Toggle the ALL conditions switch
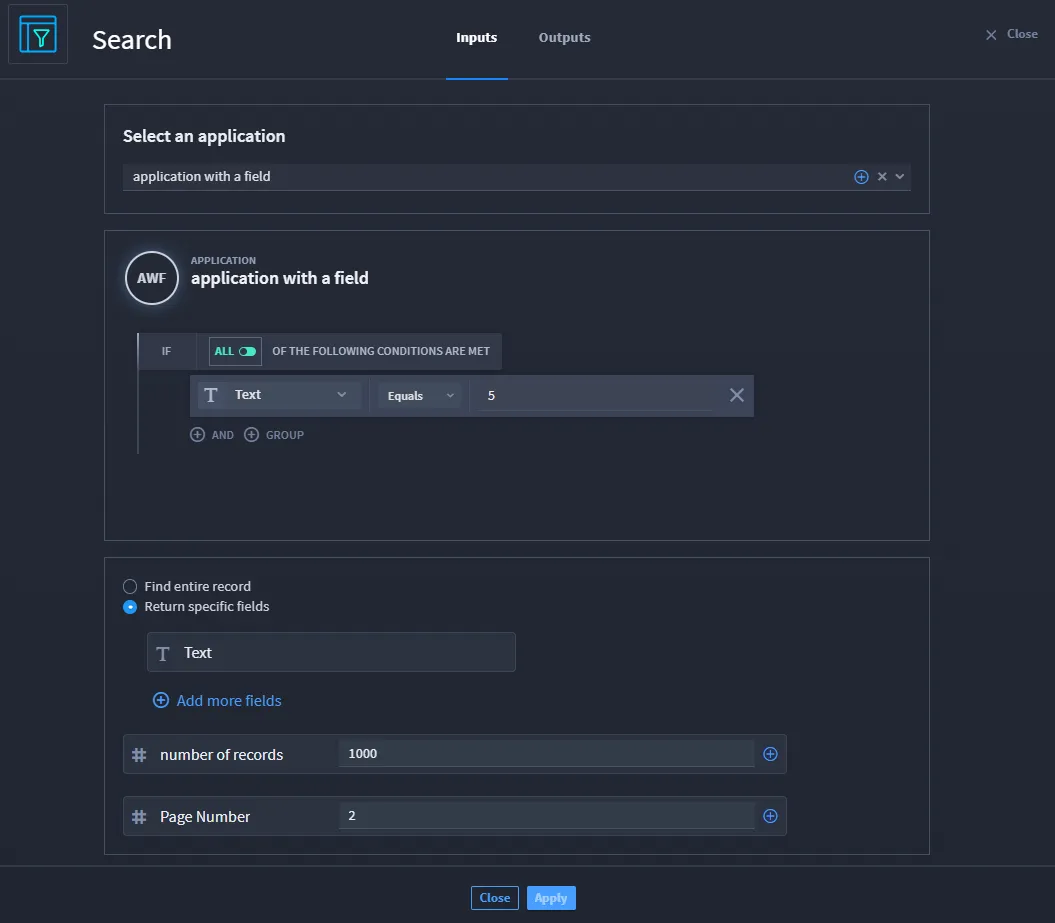 coord(247,351)
